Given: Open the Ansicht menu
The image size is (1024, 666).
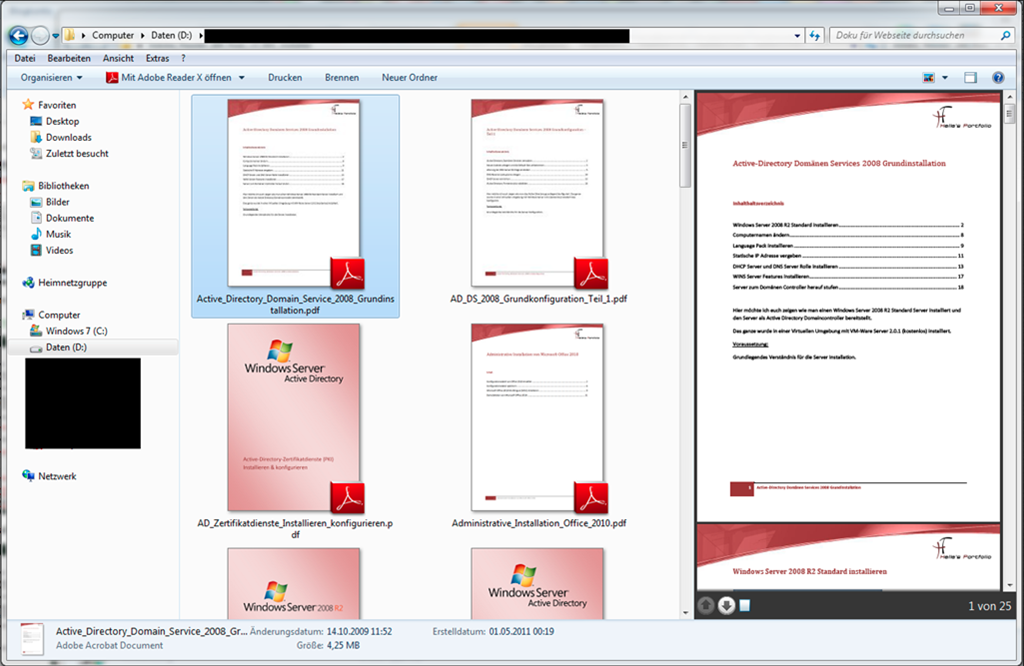Looking at the screenshot, I should pos(118,58).
